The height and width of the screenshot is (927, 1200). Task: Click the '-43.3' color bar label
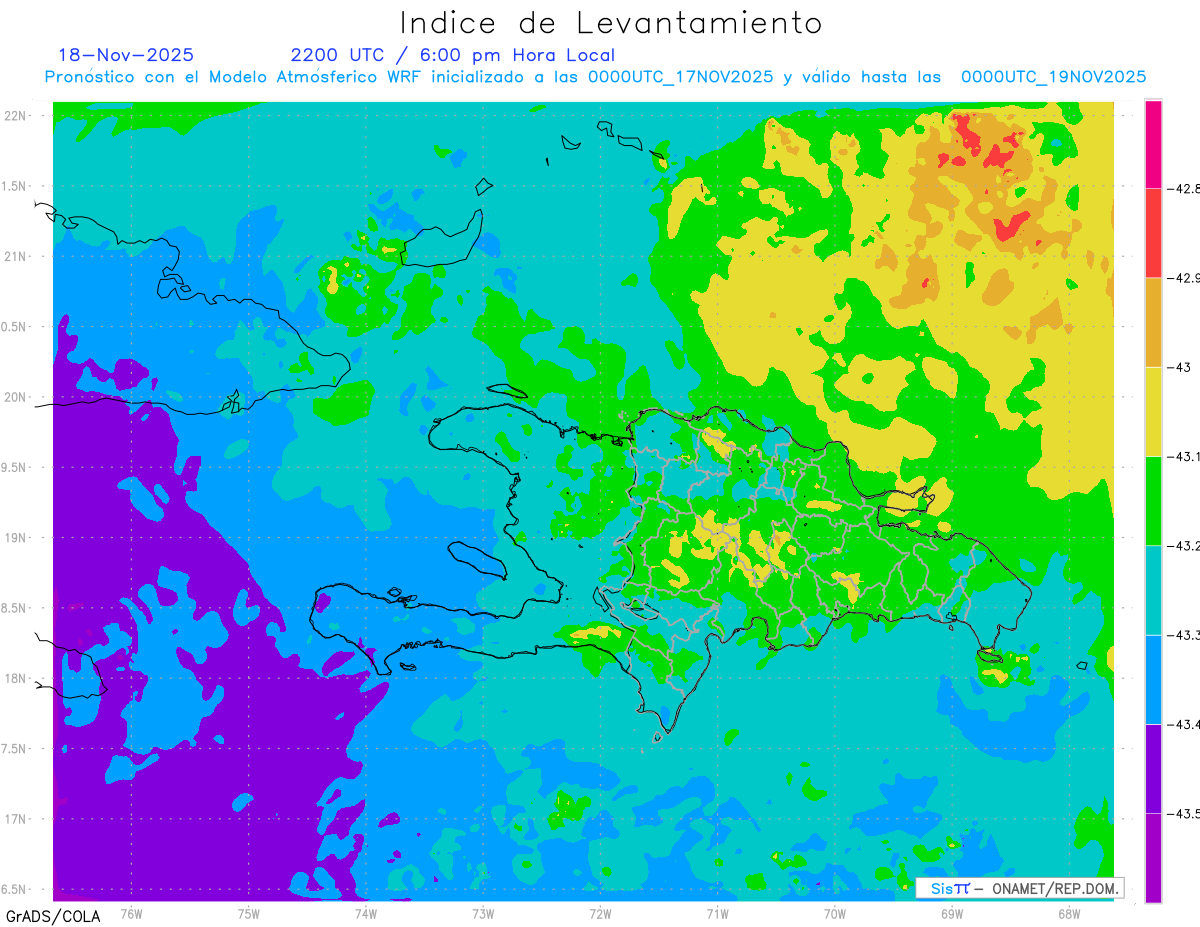click(1184, 635)
